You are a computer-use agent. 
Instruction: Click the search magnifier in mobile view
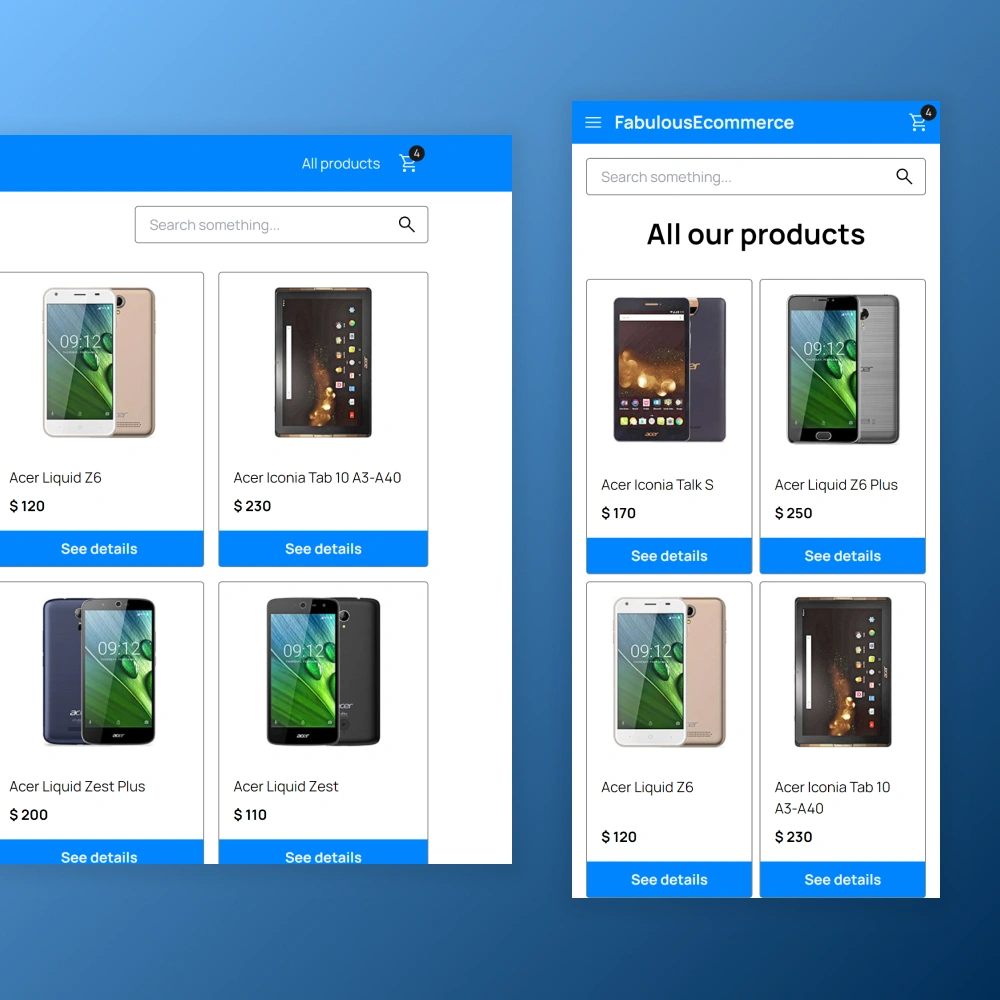pyautogui.click(x=904, y=177)
